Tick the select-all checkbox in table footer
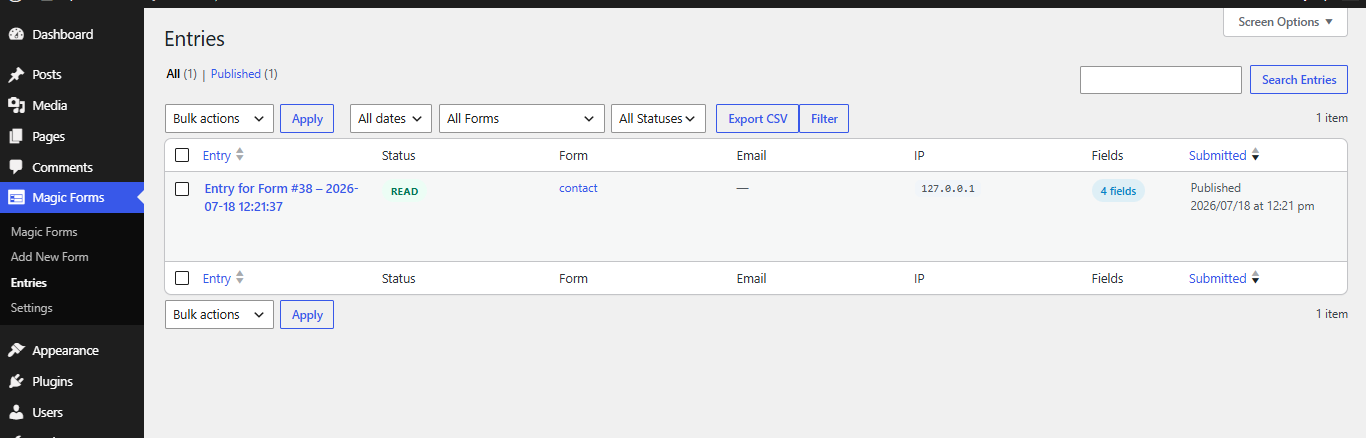Screen dimensions: 1366x438 pyautogui.click(x=182, y=278)
